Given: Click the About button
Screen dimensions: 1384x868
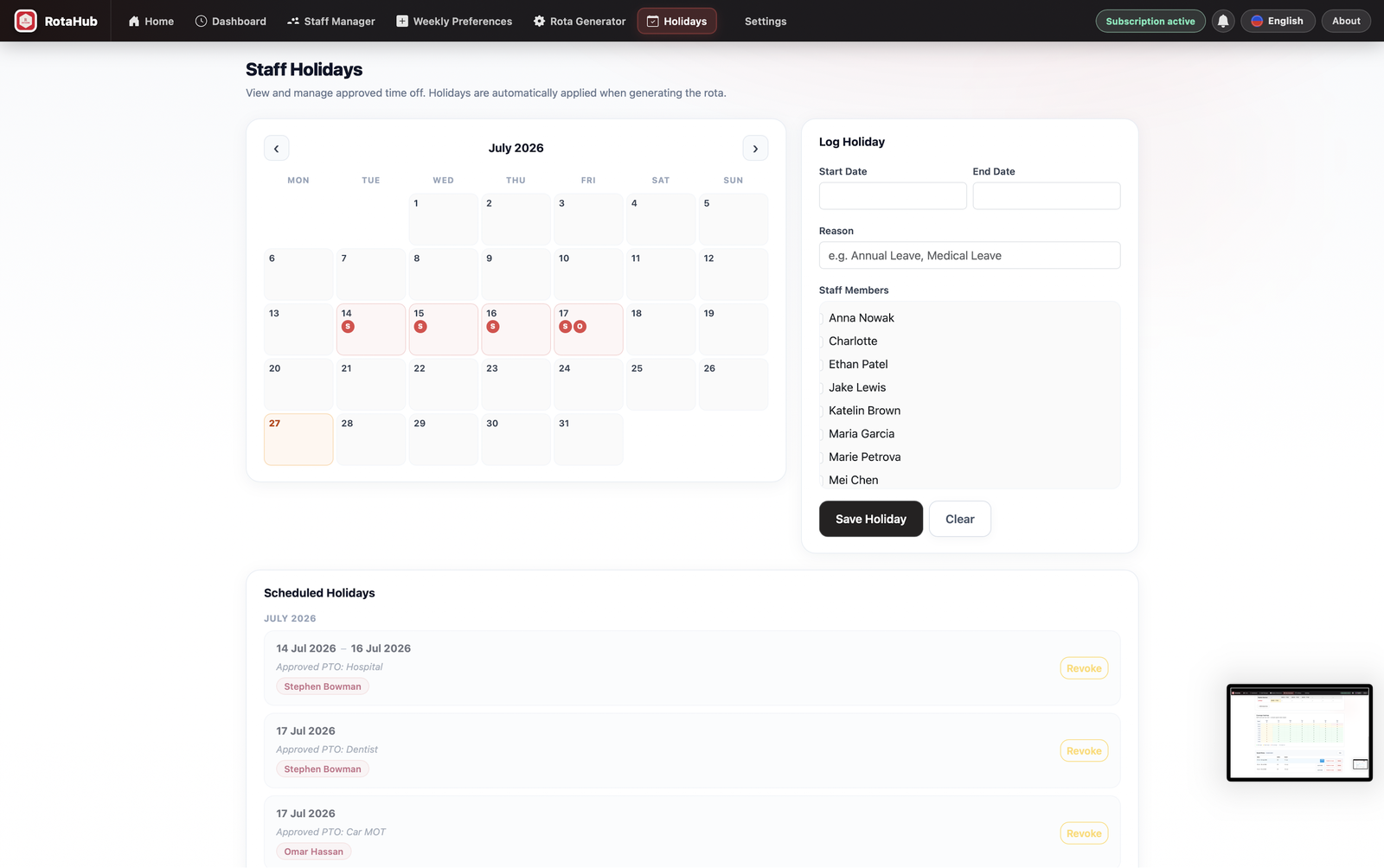Looking at the screenshot, I should 1346,21.
